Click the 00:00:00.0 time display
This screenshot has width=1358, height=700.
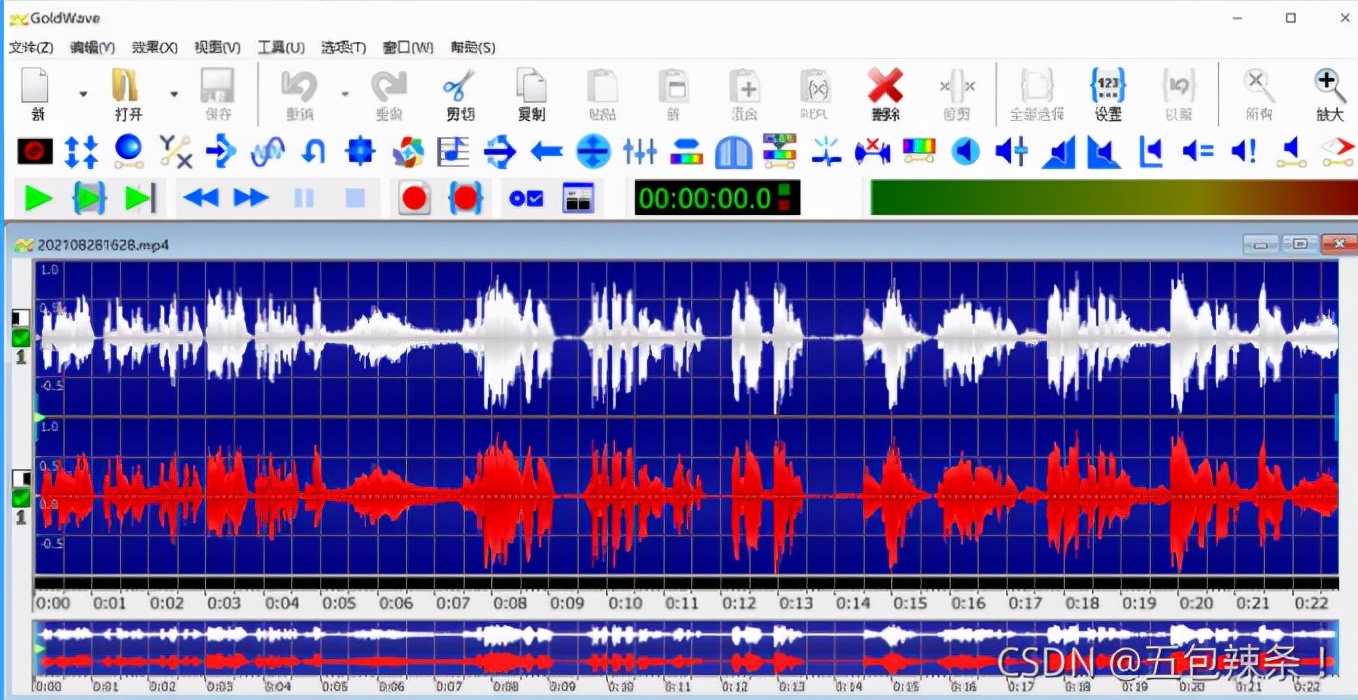pyautogui.click(x=717, y=198)
